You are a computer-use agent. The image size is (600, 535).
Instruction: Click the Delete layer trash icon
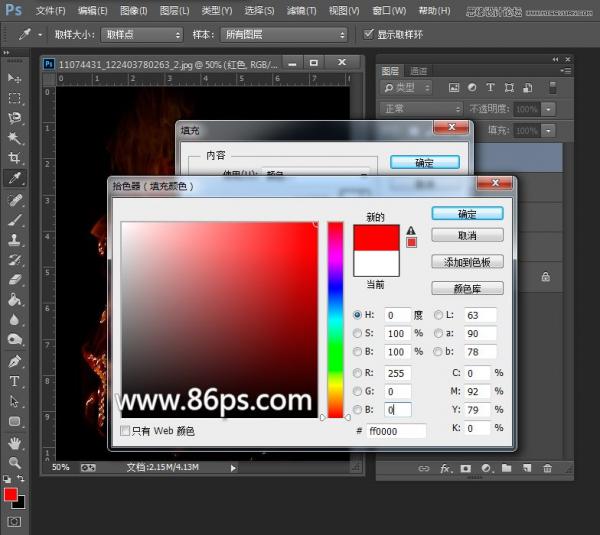pyautogui.click(x=546, y=468)
